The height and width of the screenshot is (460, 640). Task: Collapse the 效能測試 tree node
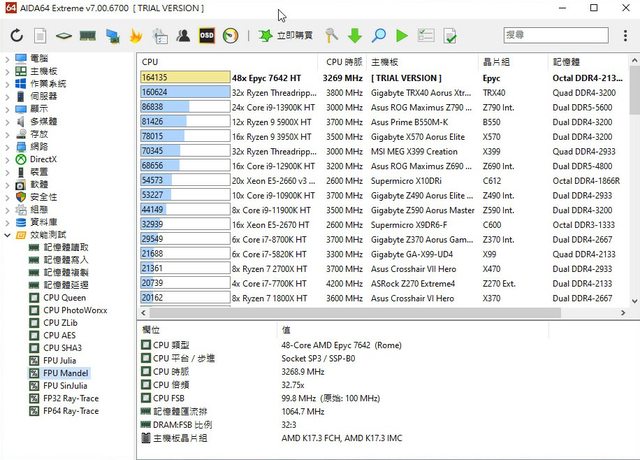8,235
